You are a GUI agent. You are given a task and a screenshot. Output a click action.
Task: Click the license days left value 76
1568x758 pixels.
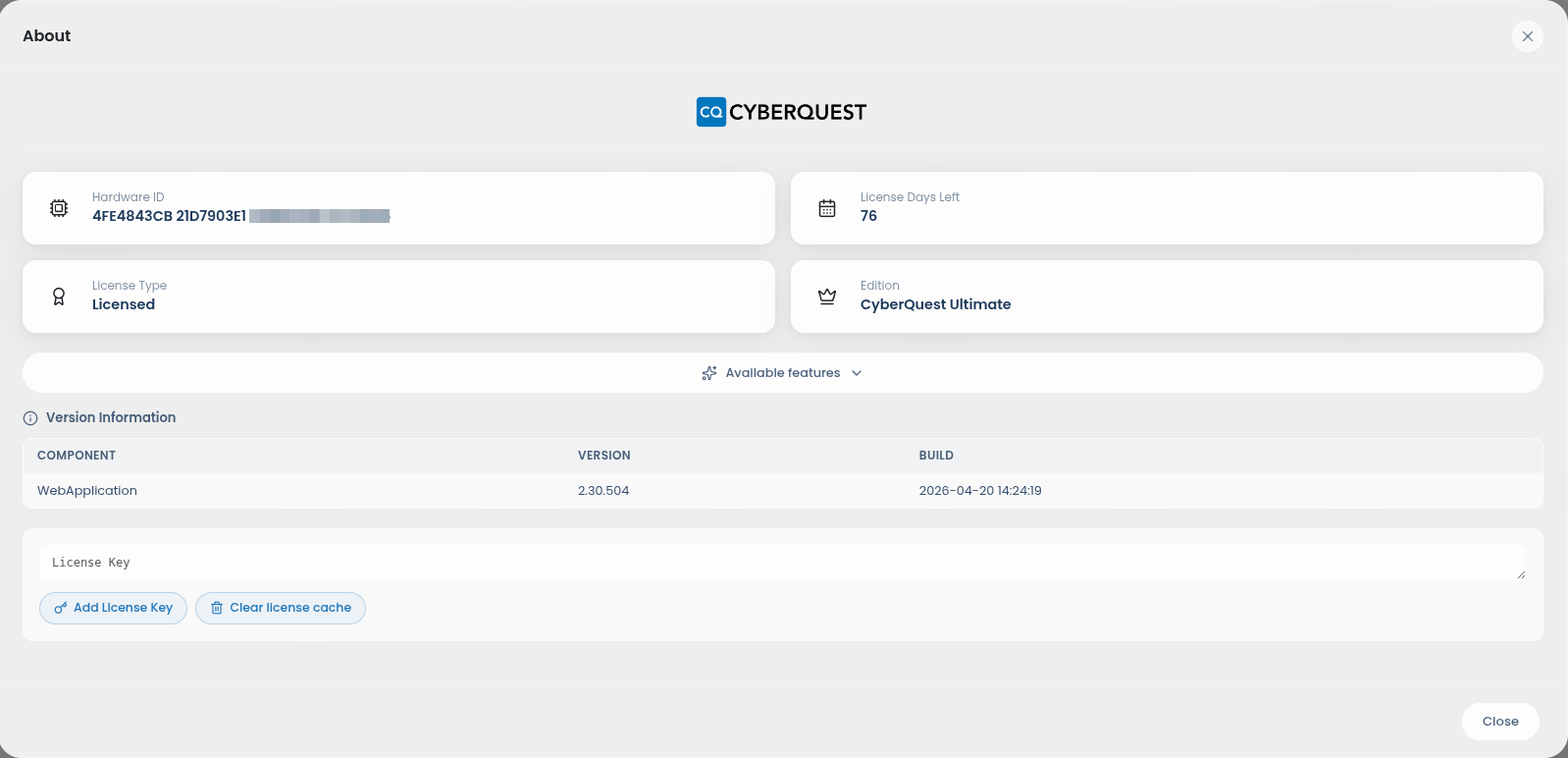pyautogui.click(x=868, y=216)
